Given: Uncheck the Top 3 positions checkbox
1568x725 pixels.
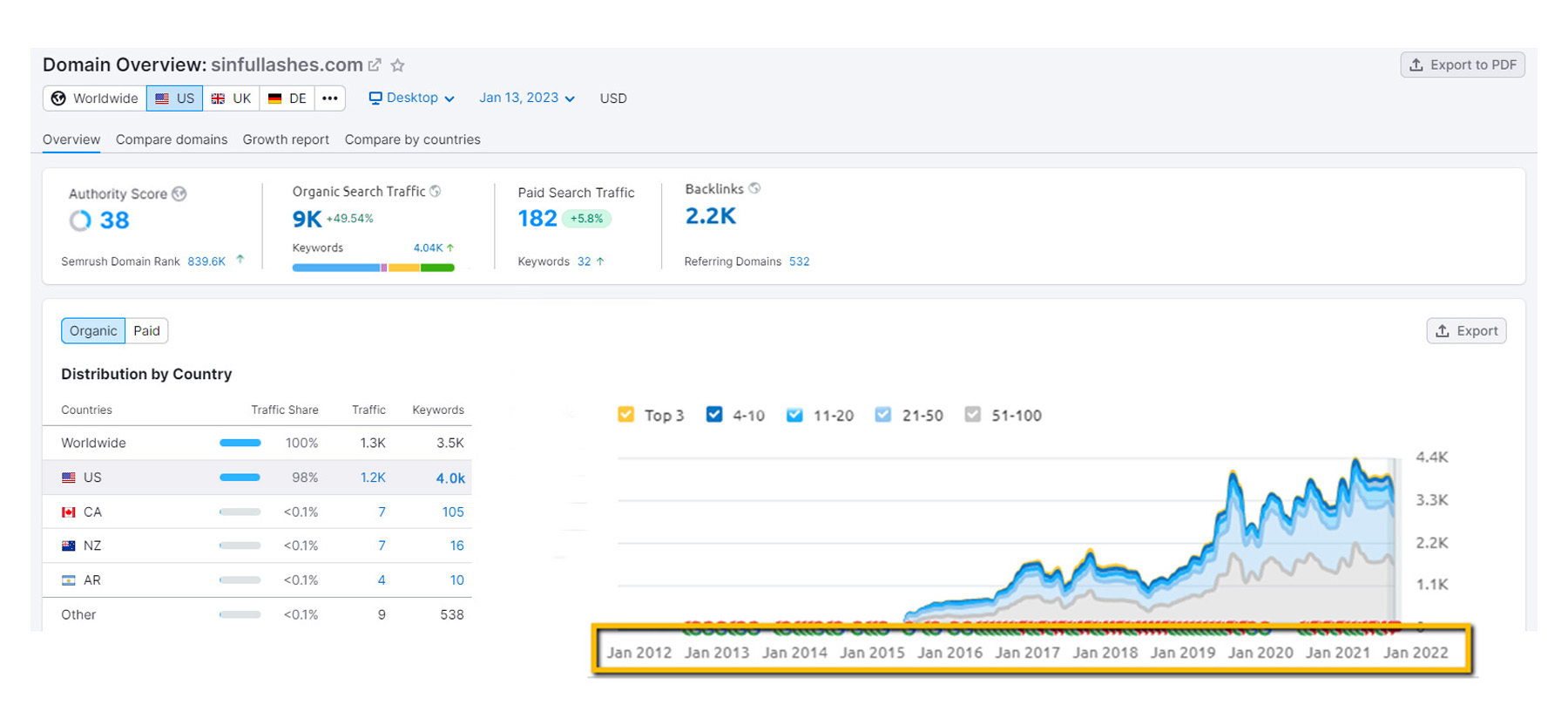Looking at the screenshot, I should coord(625,415).
